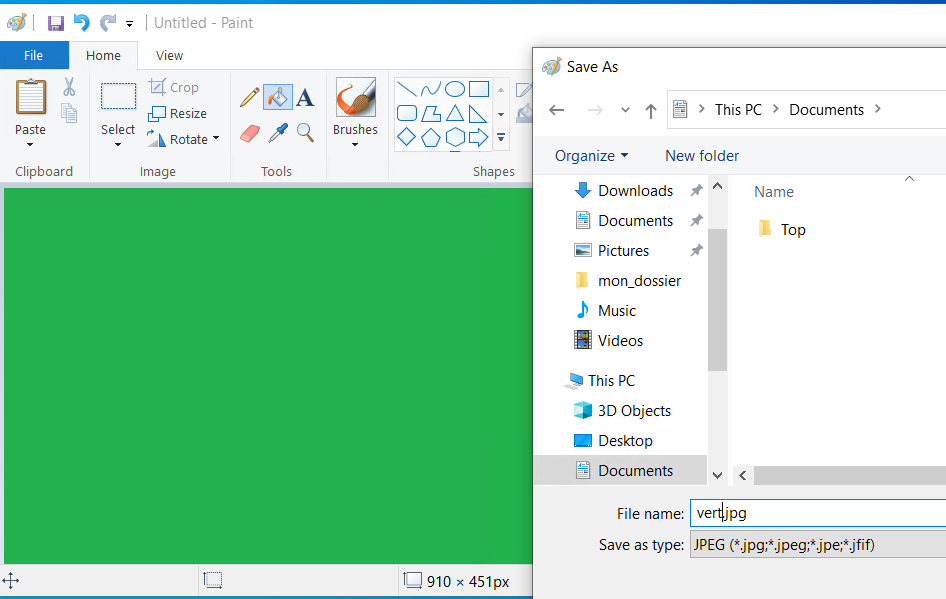
Task: Select the Magnifier tool
Action: point(305,132)
